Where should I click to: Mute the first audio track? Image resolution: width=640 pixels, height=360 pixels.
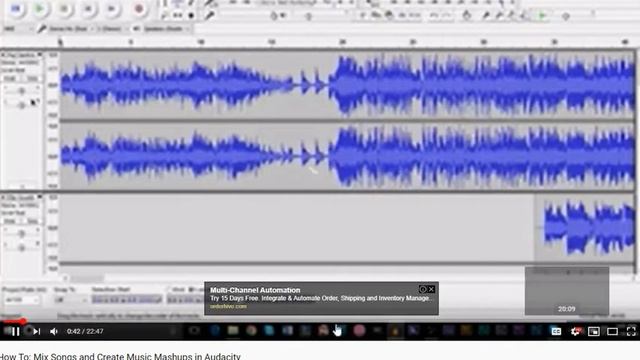[10, 78]
